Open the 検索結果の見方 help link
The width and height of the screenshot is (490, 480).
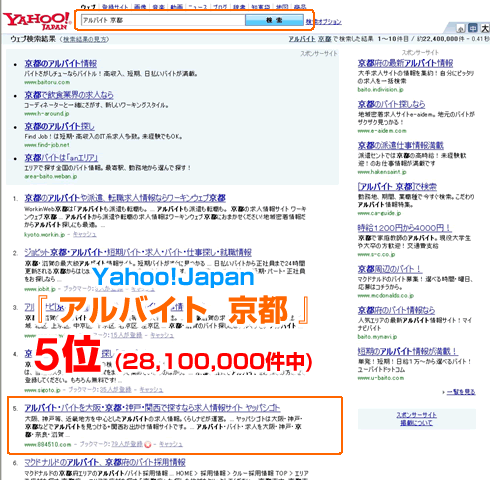85,39
